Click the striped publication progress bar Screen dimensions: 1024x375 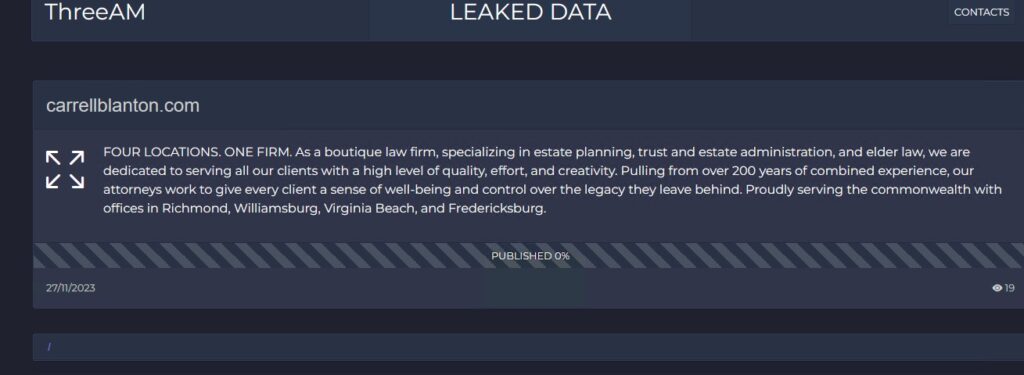(528, 255)
